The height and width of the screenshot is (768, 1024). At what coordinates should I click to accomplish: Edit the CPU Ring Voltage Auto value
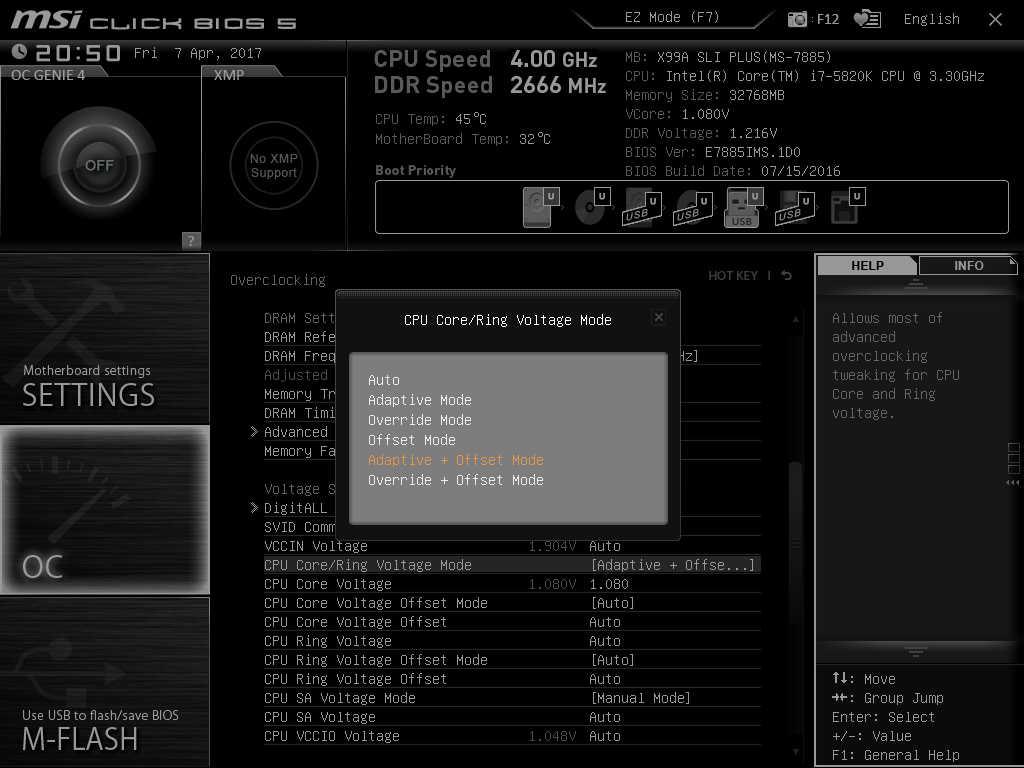605,641
